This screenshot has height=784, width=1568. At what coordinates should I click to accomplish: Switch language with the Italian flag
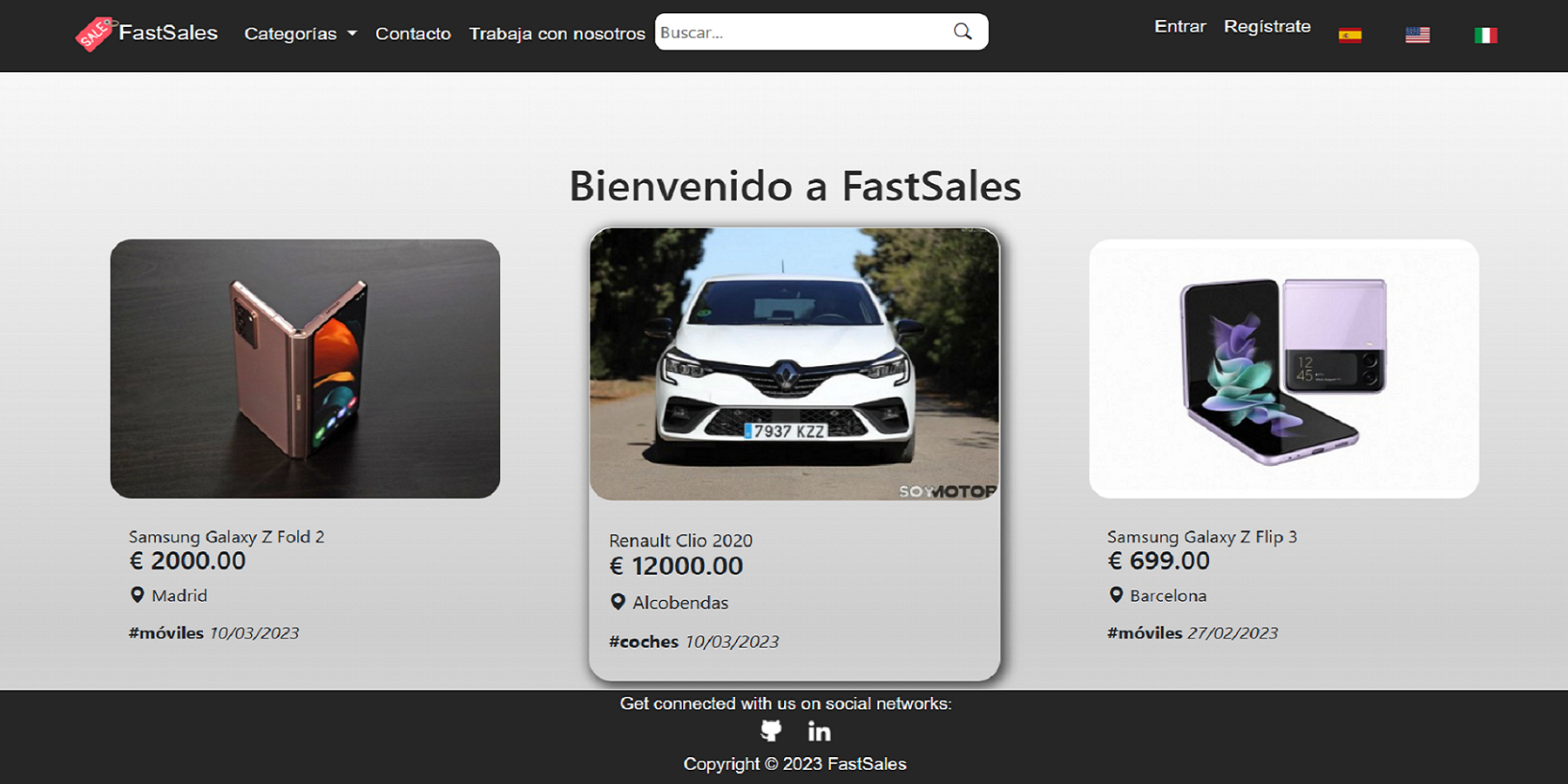click(x=1485, y=35)
